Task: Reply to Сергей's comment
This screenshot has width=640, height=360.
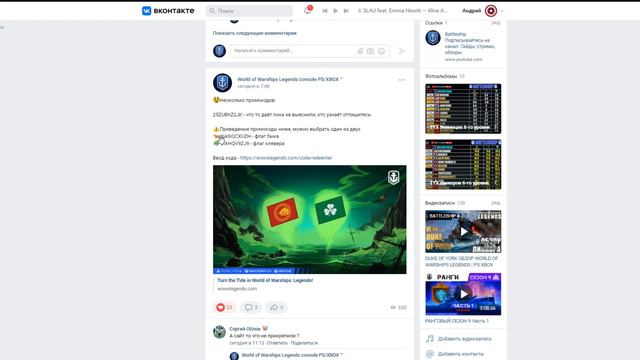Action: [x=277, y=343]
